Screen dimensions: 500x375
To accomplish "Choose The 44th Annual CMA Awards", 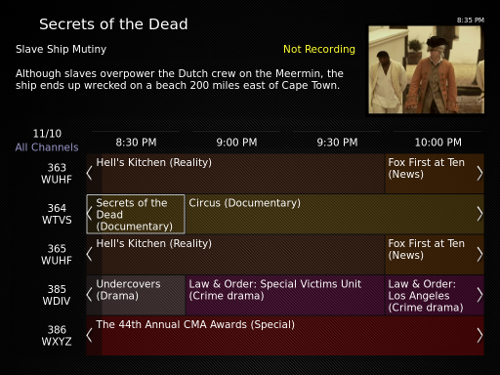I will (x=285, y=335).
